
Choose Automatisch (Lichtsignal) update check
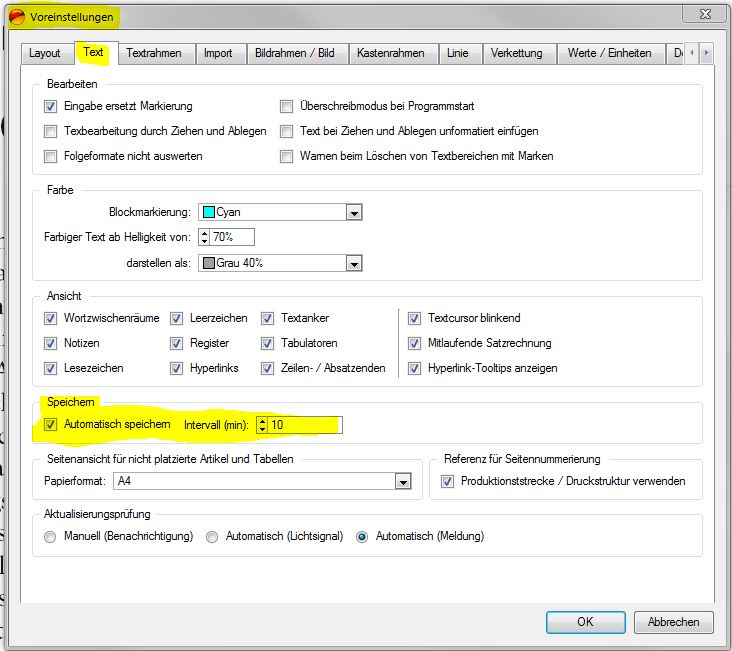tap(212, 536)
